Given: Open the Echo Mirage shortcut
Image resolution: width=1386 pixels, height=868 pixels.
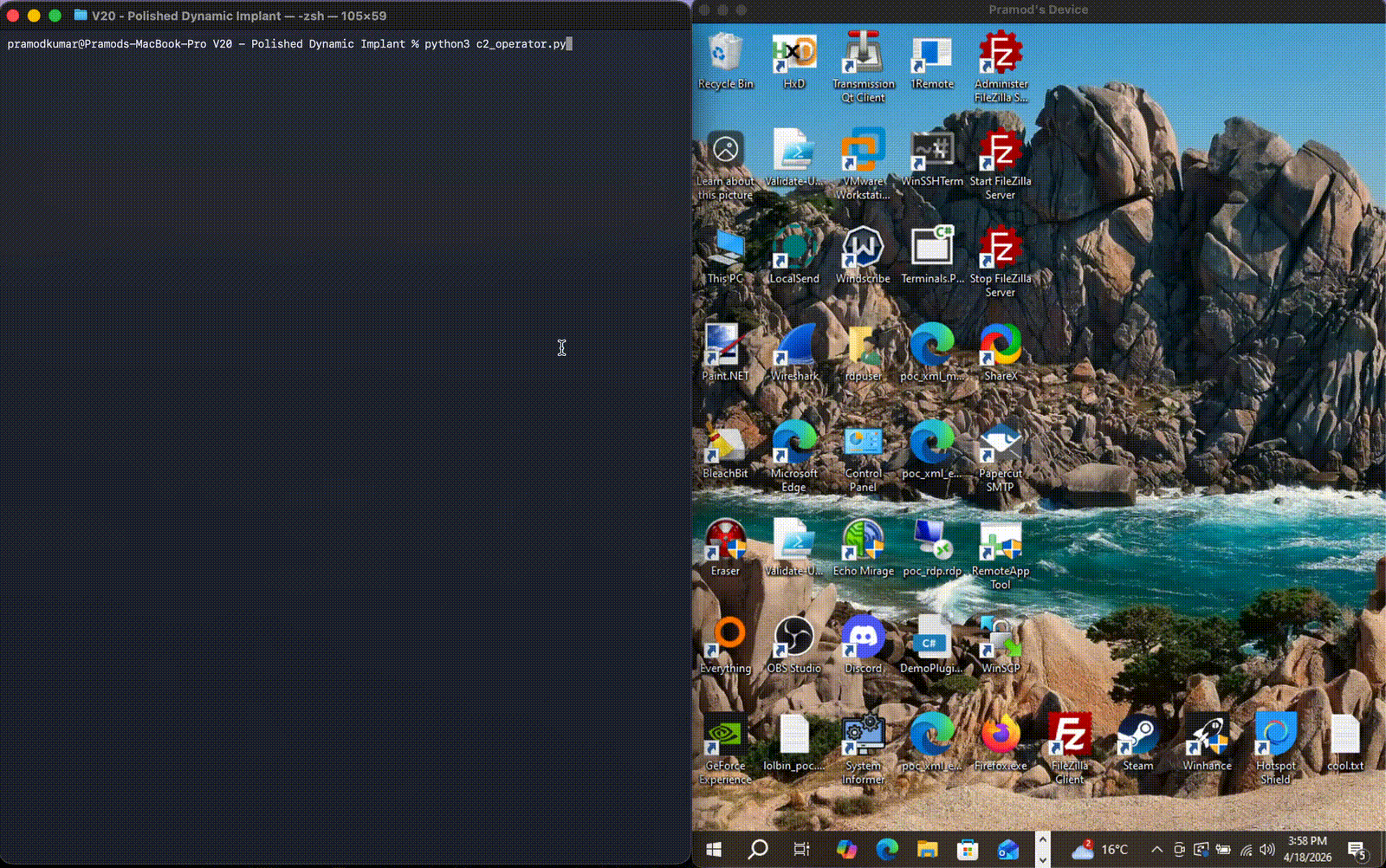Looking at the screenshot, I should point(863,547).
